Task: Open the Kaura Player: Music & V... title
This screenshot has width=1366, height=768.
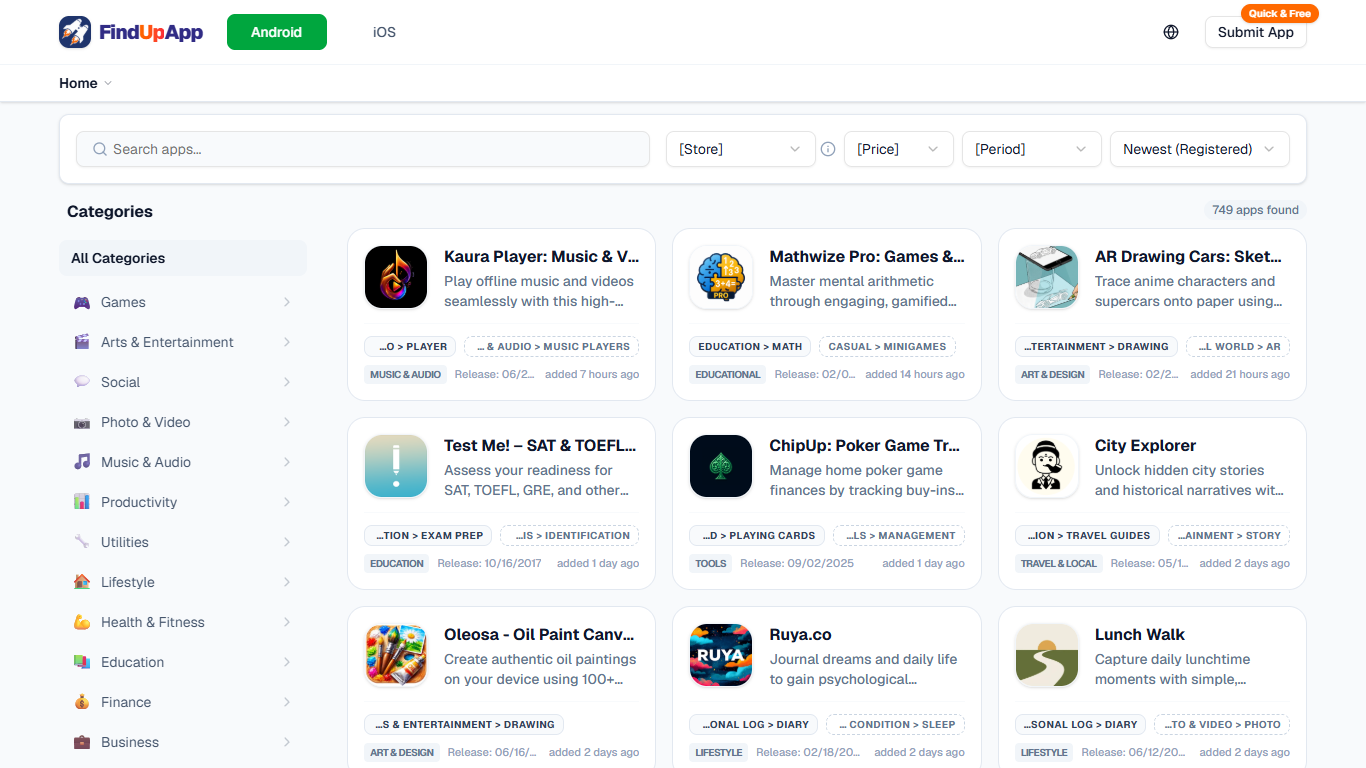Action: pyautogui.click(x=541, y=256)
